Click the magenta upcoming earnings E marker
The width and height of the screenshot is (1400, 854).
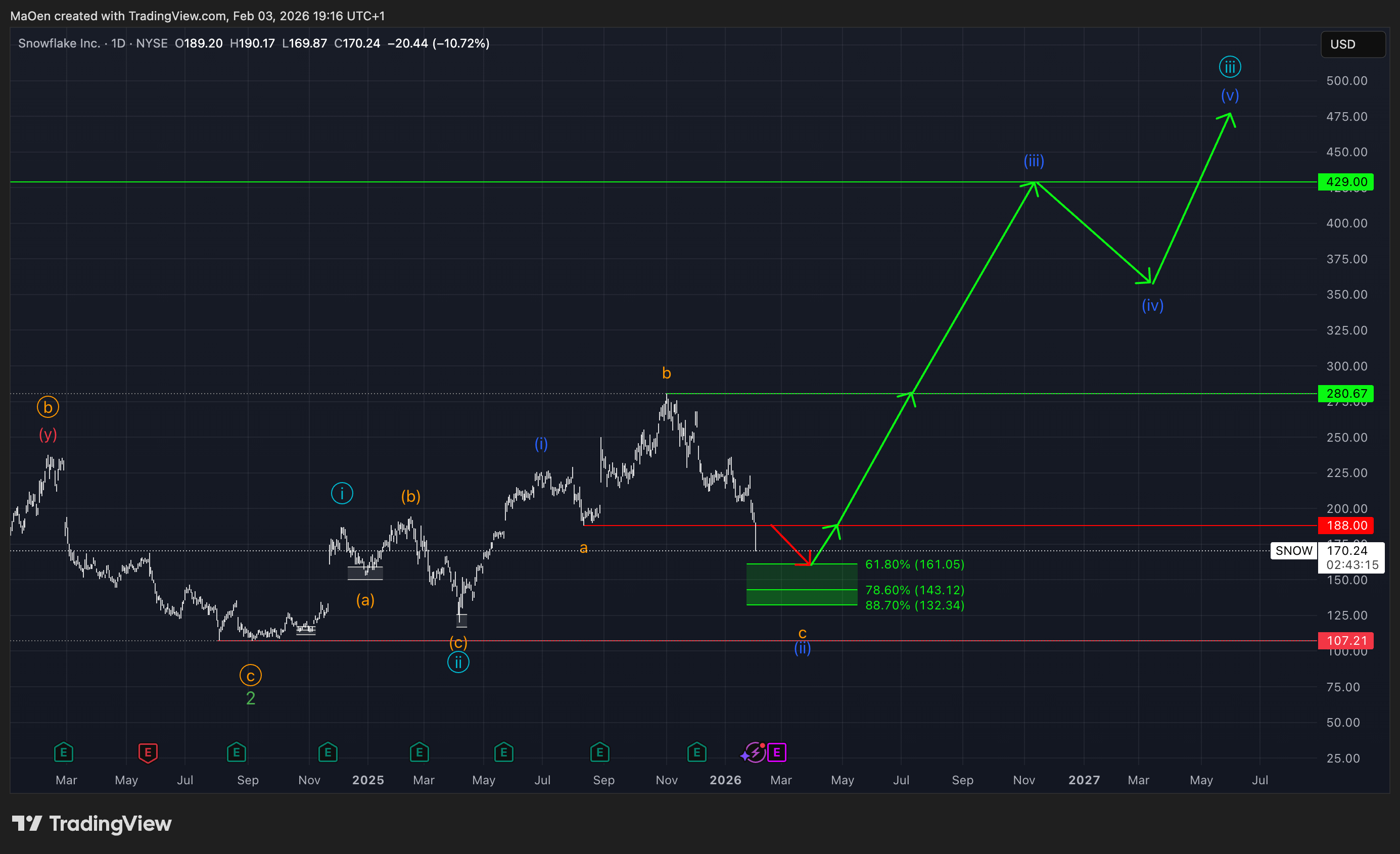click(777, 752)
